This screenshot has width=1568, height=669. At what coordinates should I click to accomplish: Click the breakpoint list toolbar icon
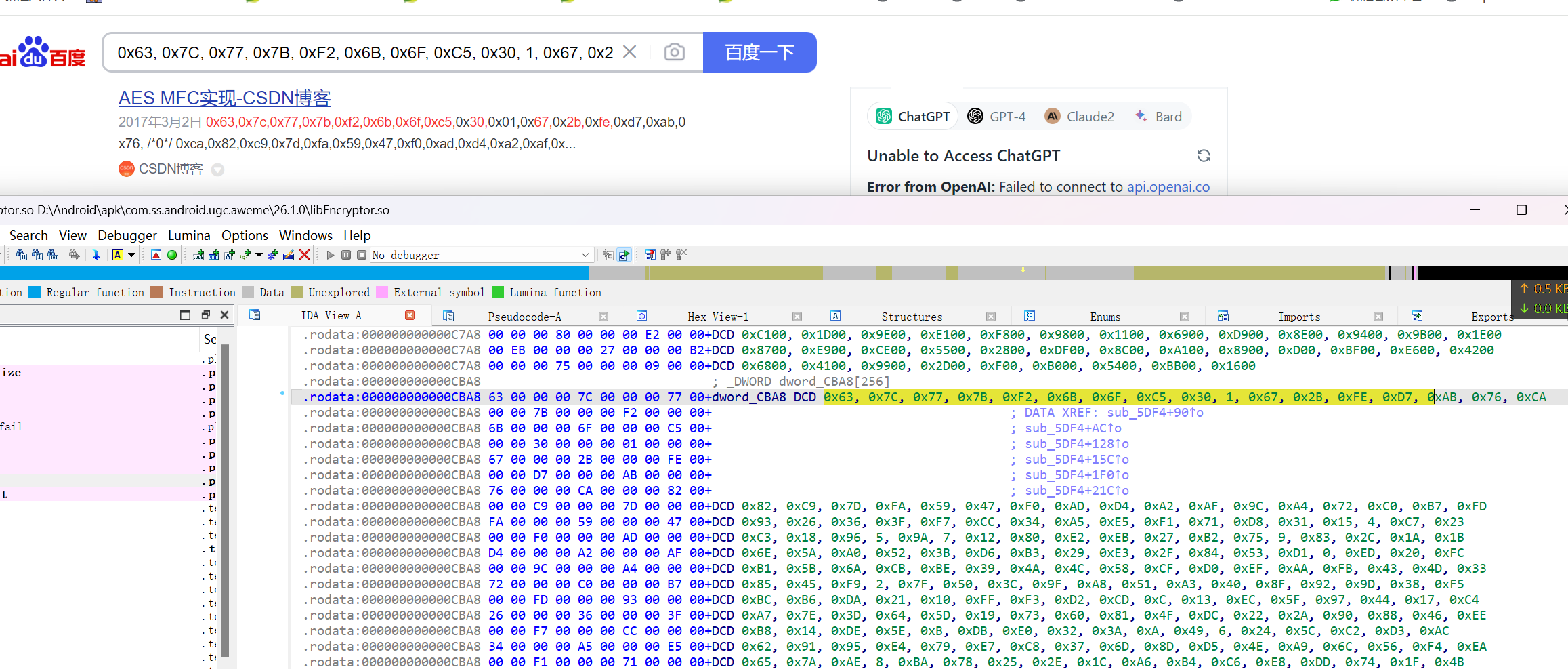click(650, 255)
